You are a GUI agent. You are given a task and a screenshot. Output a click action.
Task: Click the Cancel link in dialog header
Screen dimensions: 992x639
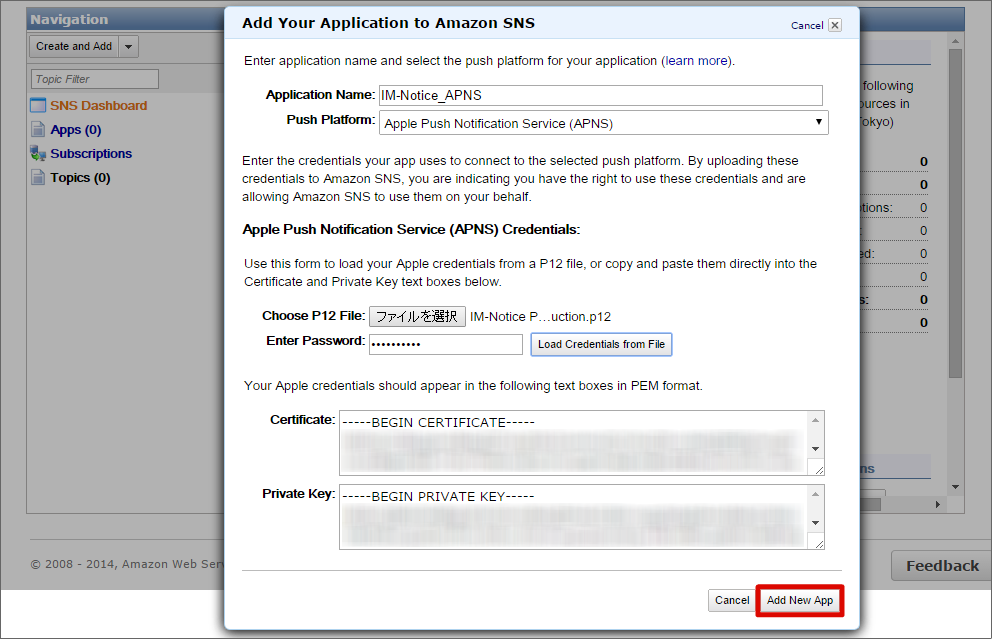pyautogui.click(x=807, y=25)
